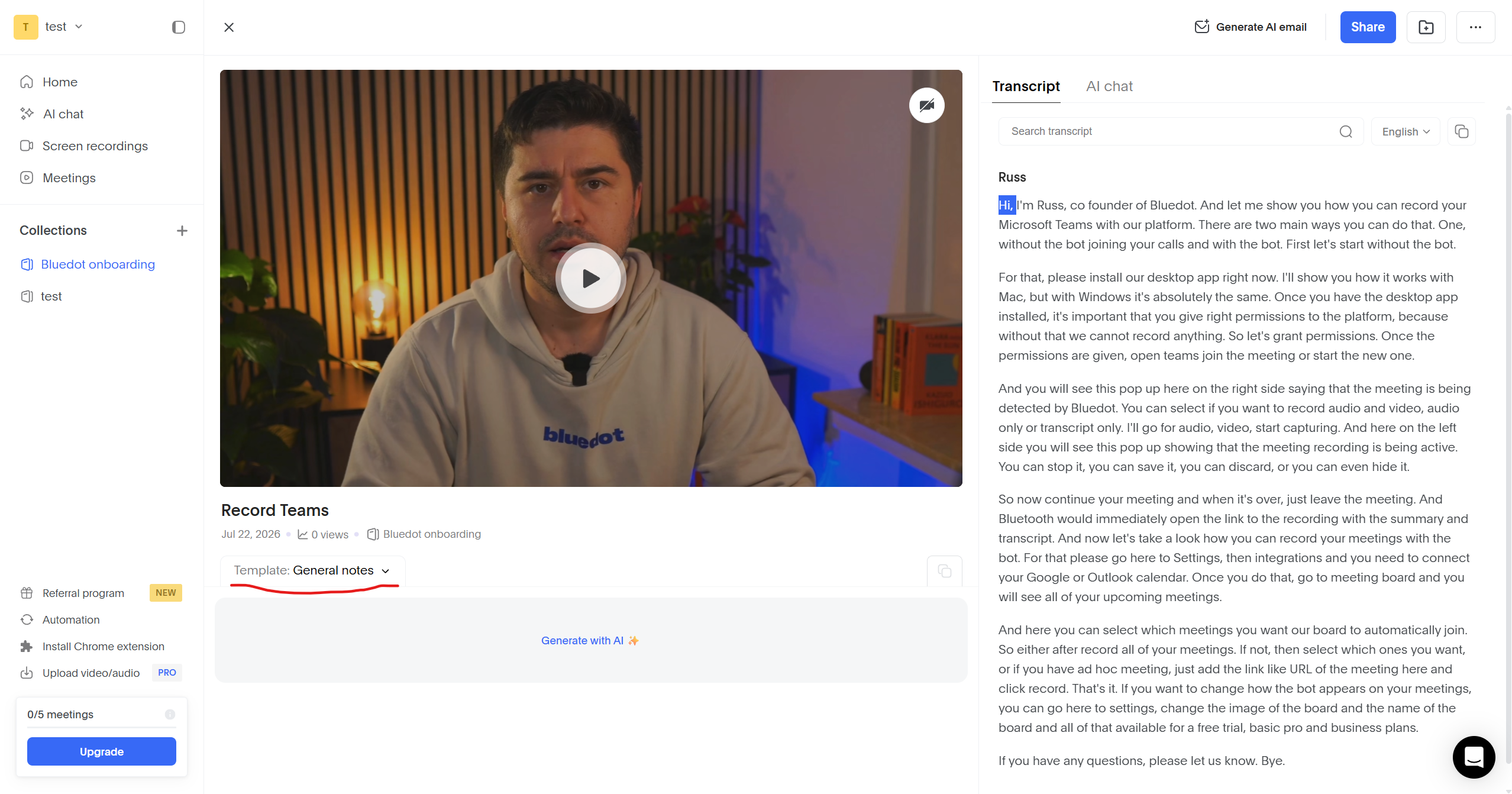1512x794 pixels.
Task: Click the highlighted word "Hi," in transcript
Action: coord(1007,205)
